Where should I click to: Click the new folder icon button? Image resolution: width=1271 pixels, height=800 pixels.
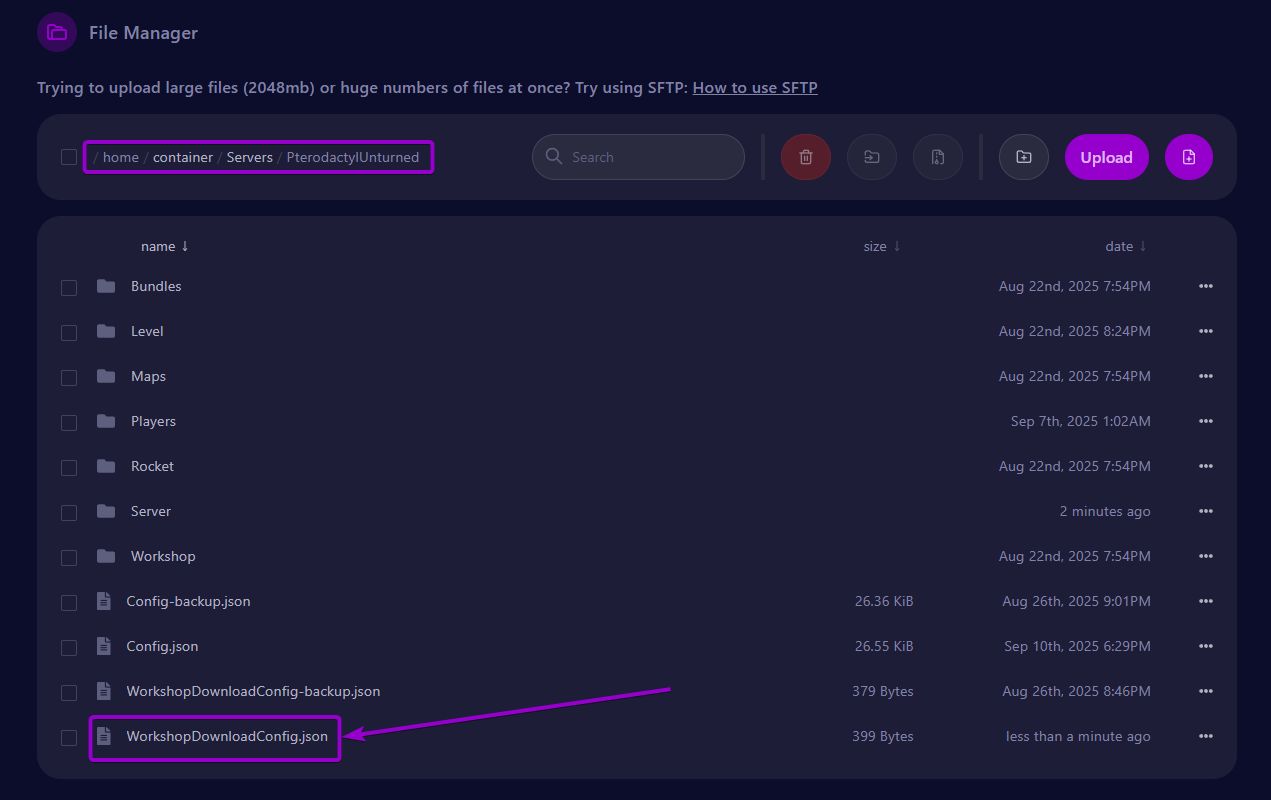(1023, 157)
